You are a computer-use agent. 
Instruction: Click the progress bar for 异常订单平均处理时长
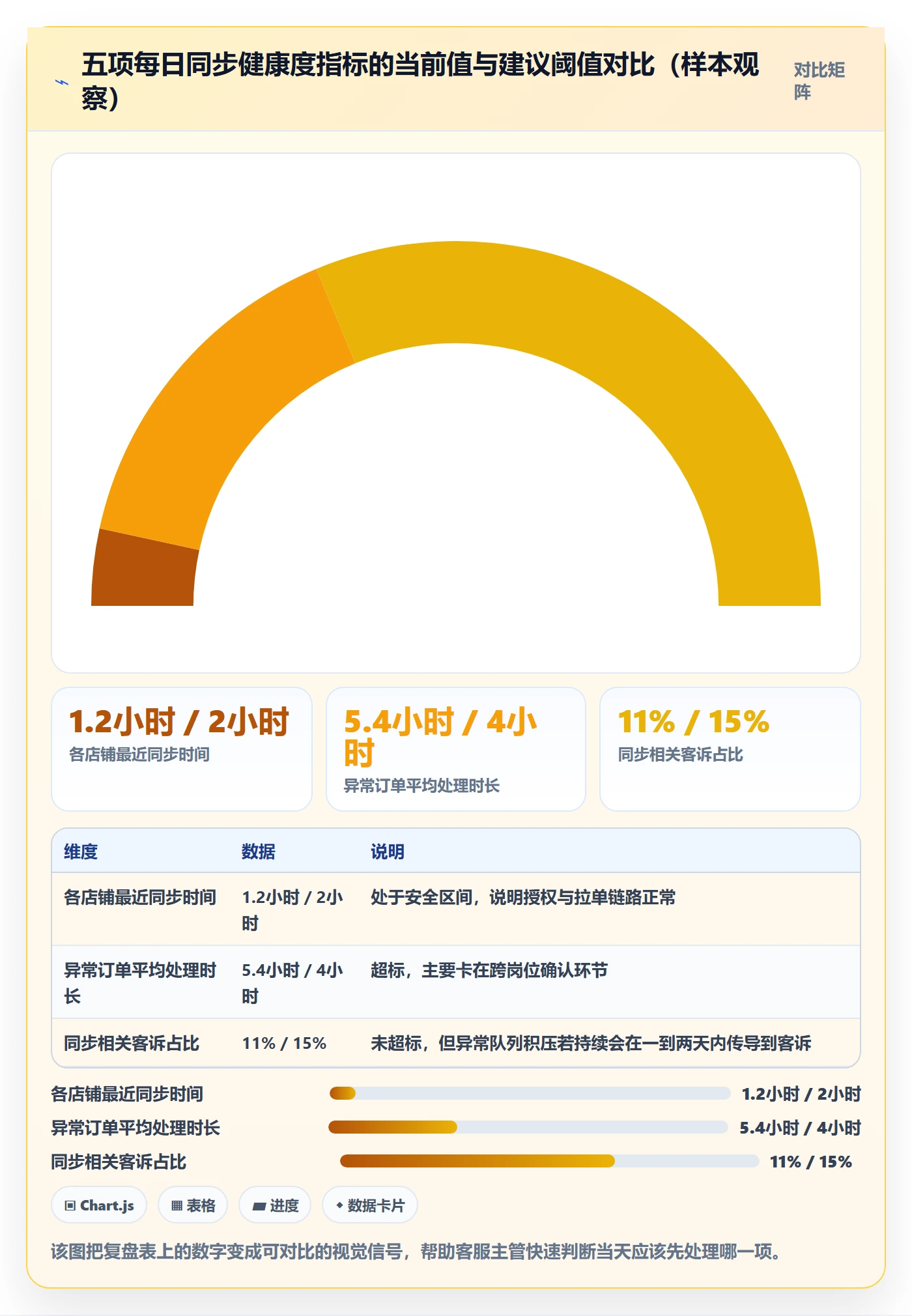click(x=528, y=1127)
